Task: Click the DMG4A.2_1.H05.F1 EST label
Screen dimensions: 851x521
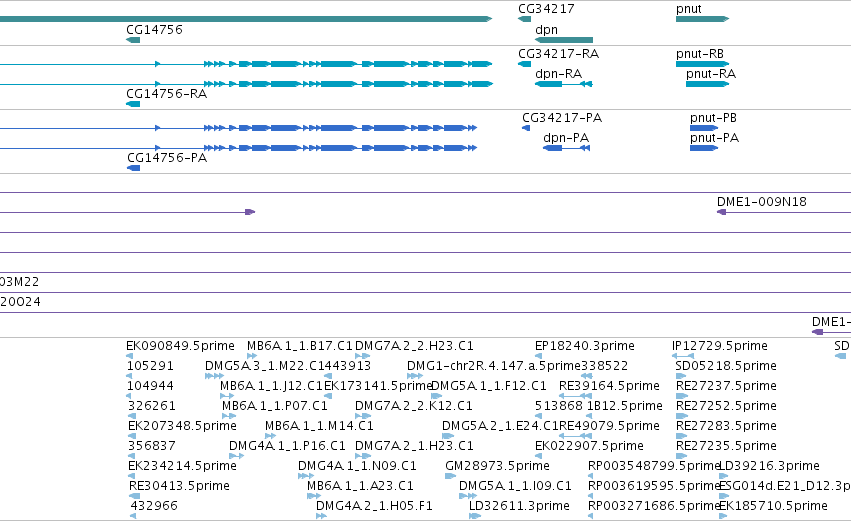Action: pyautogui.click(x=374, y=506)
